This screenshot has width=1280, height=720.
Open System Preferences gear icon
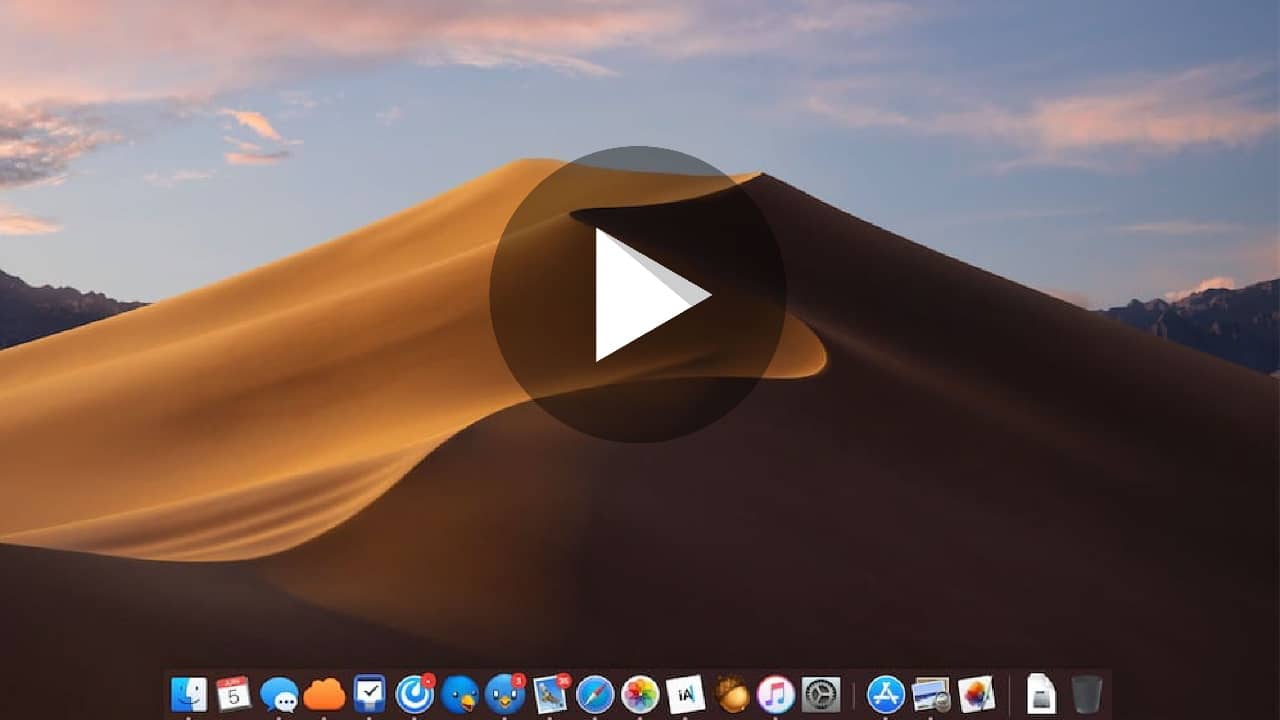tap(821, 694)
